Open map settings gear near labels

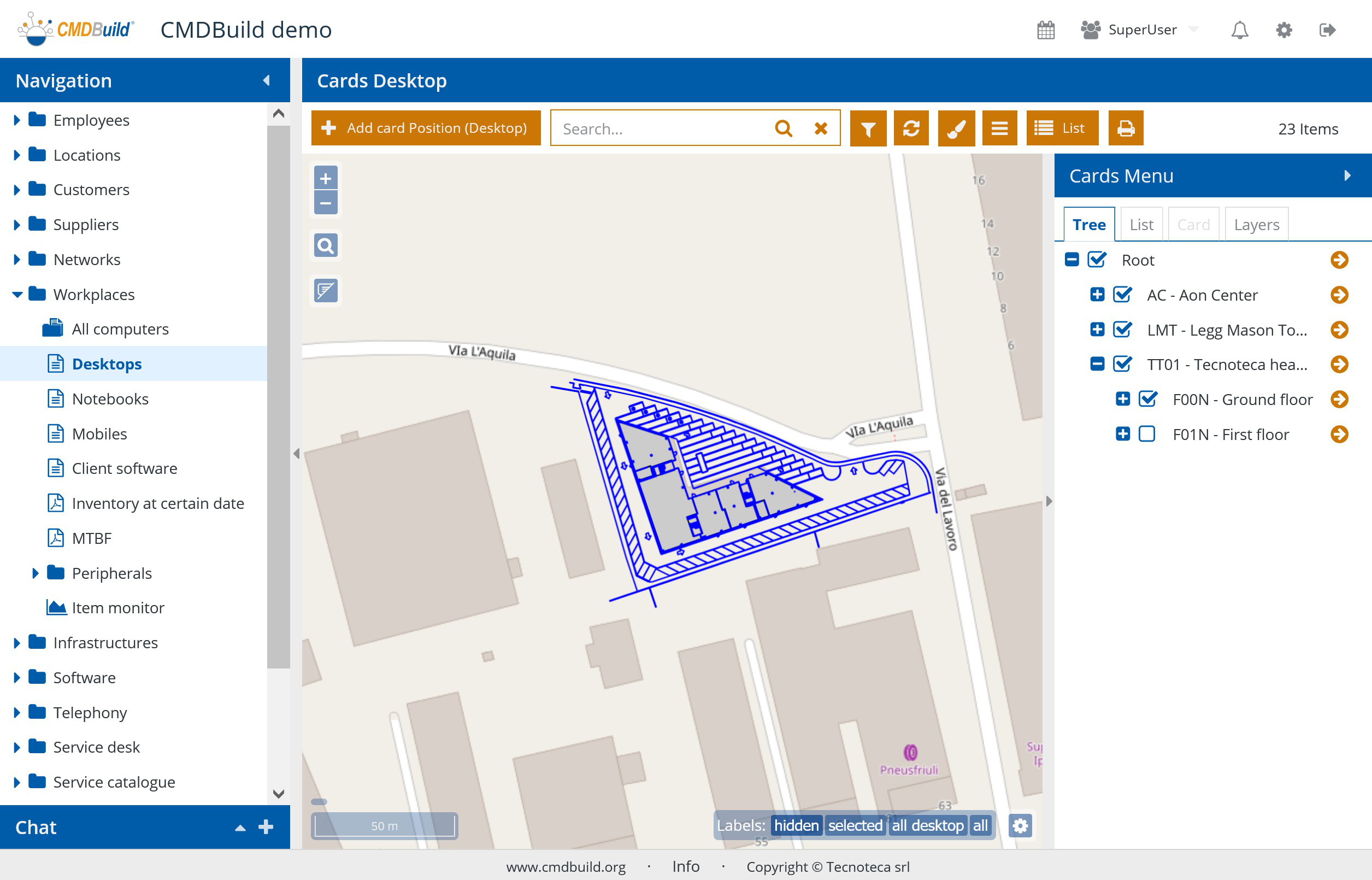[1020, 826]
